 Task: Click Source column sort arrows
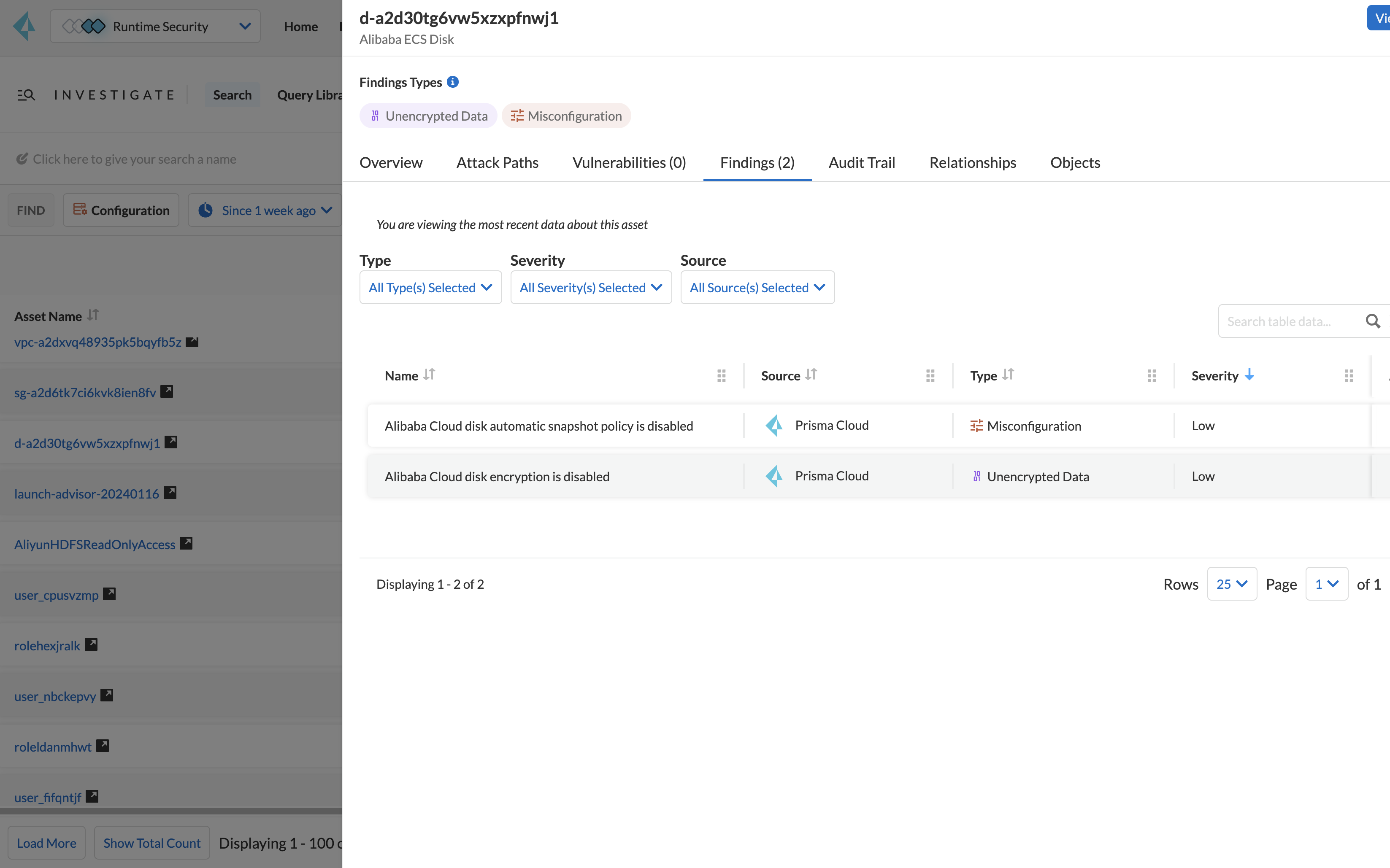tap(811, 375)
